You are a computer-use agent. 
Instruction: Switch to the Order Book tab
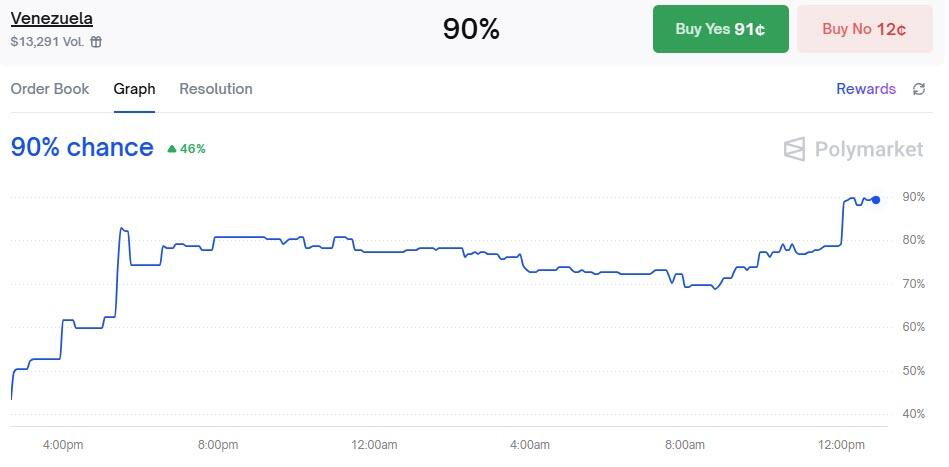point(50,89)
